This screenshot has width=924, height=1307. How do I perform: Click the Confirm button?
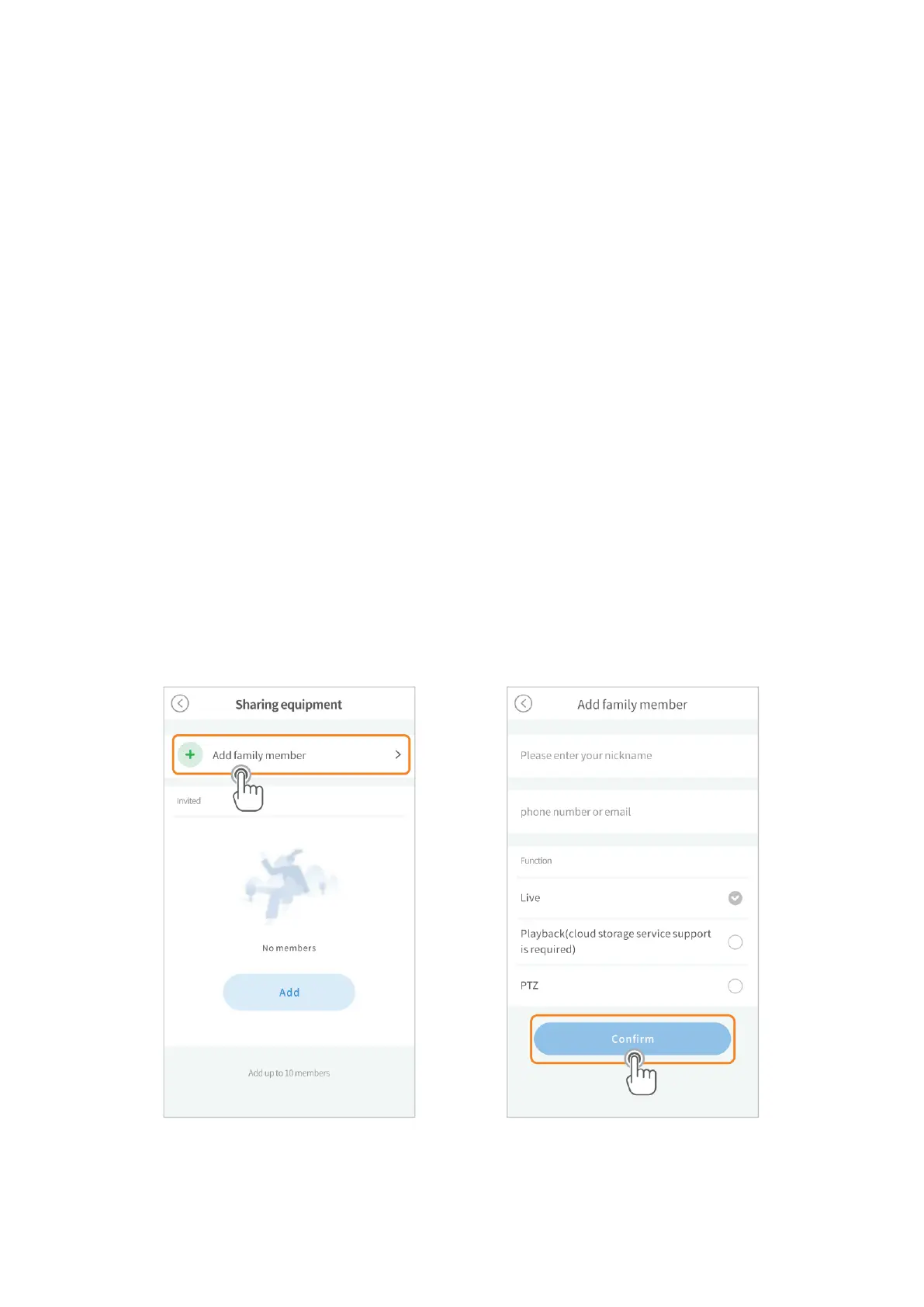click(x=632, y=1039)
